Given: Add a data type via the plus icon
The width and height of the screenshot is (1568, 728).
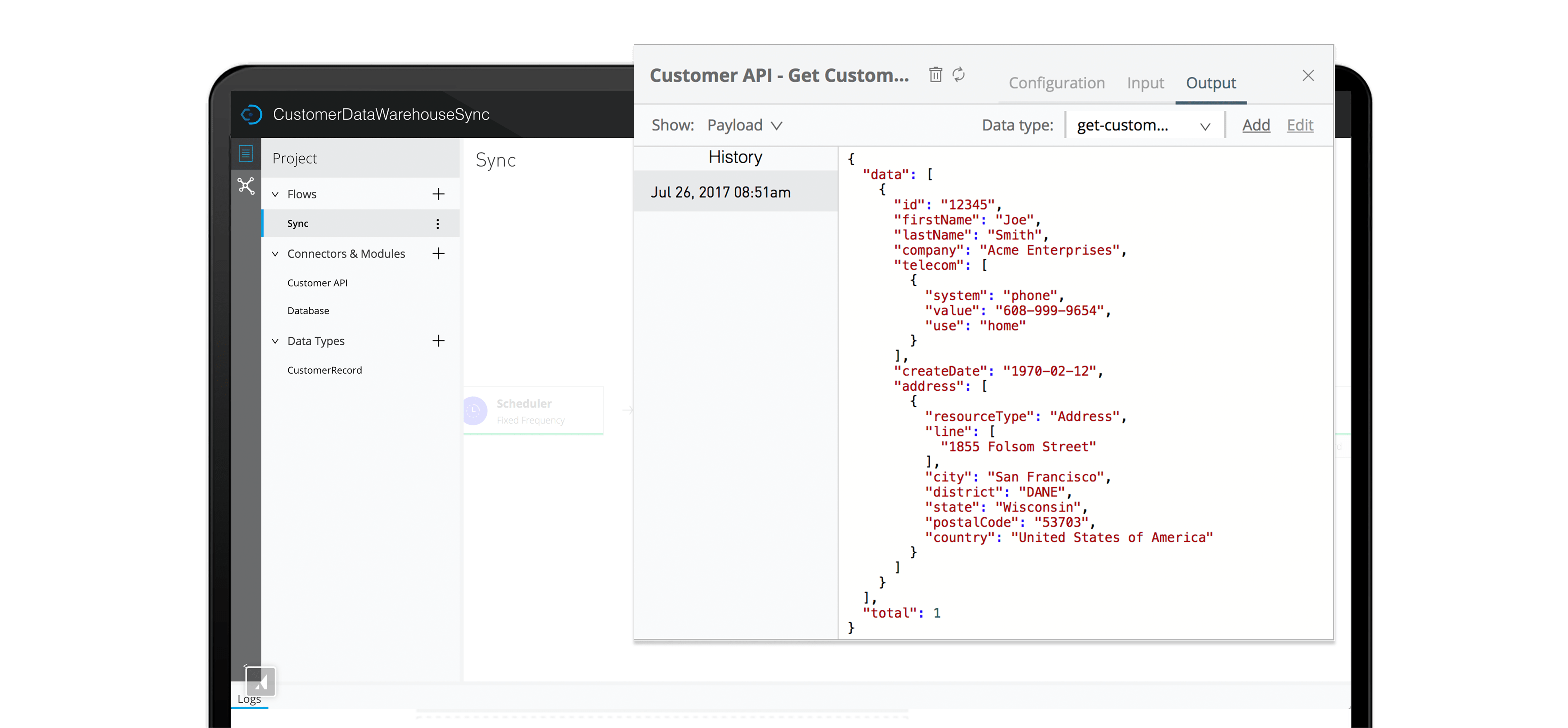Looking at the screenshot, I should point(439,341).
